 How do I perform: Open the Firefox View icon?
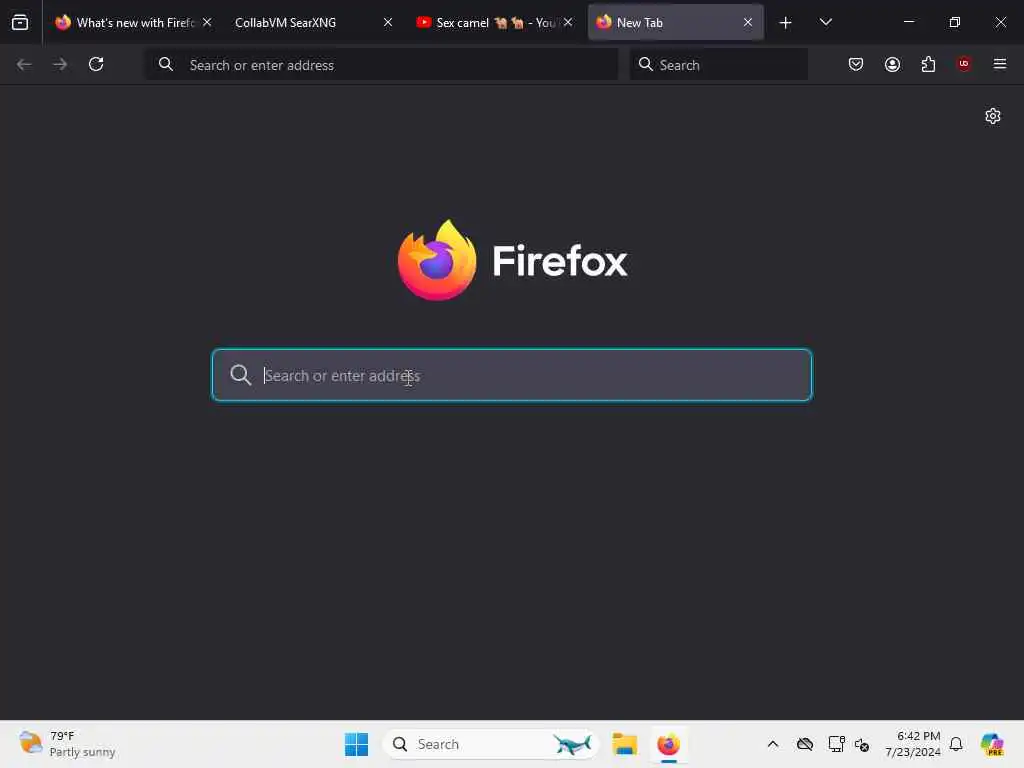(20, 23)
